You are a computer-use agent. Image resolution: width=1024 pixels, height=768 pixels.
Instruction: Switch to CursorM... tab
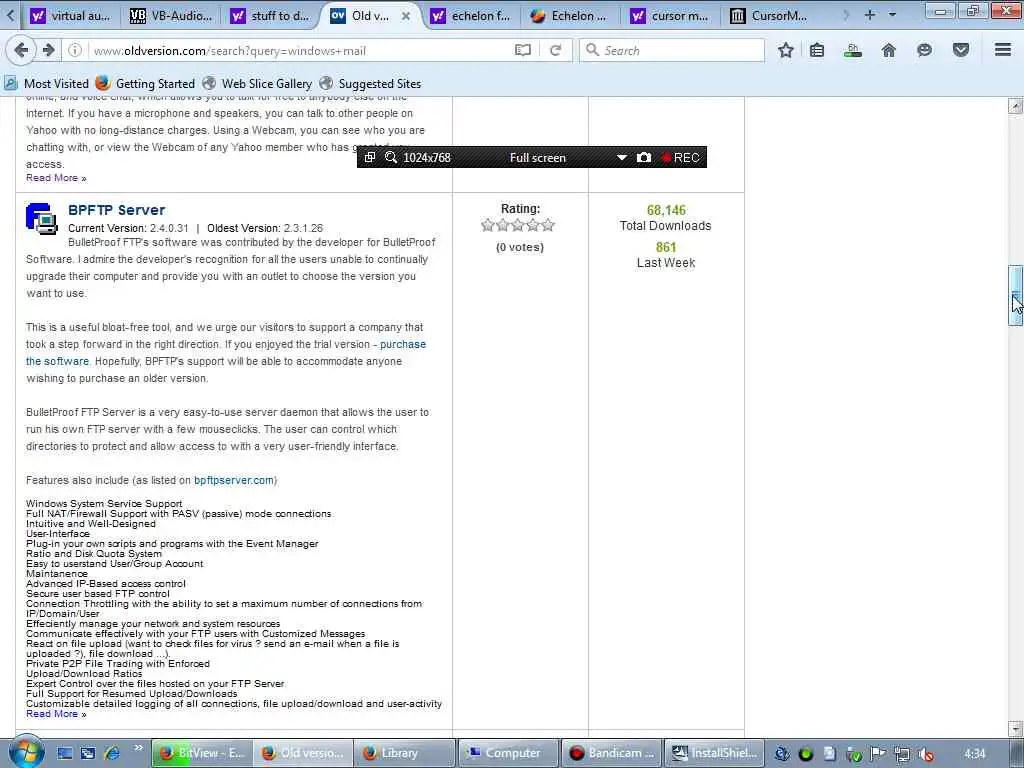point(769,16)
